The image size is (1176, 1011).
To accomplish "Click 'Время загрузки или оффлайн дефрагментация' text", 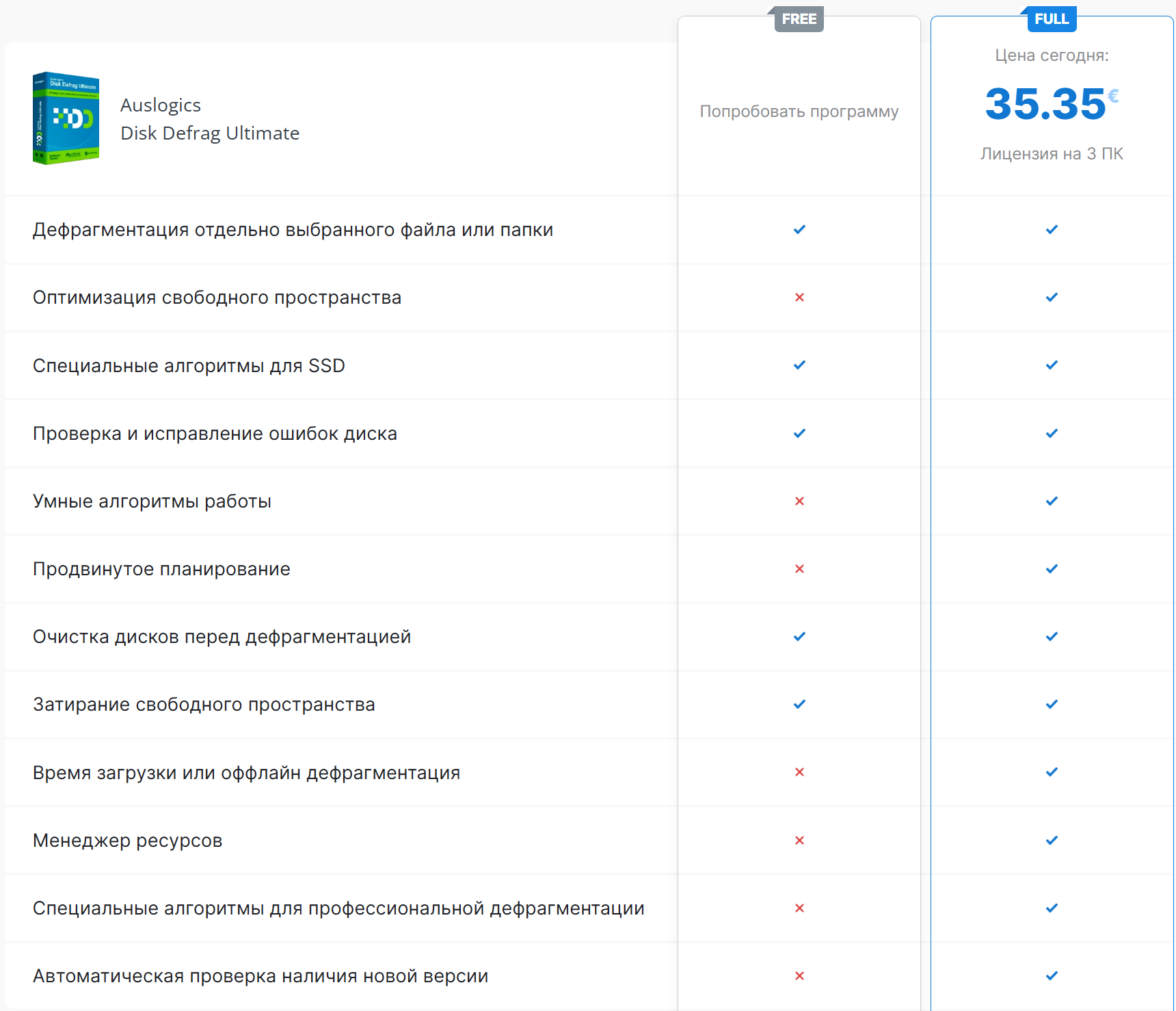I will click(246, 773).
